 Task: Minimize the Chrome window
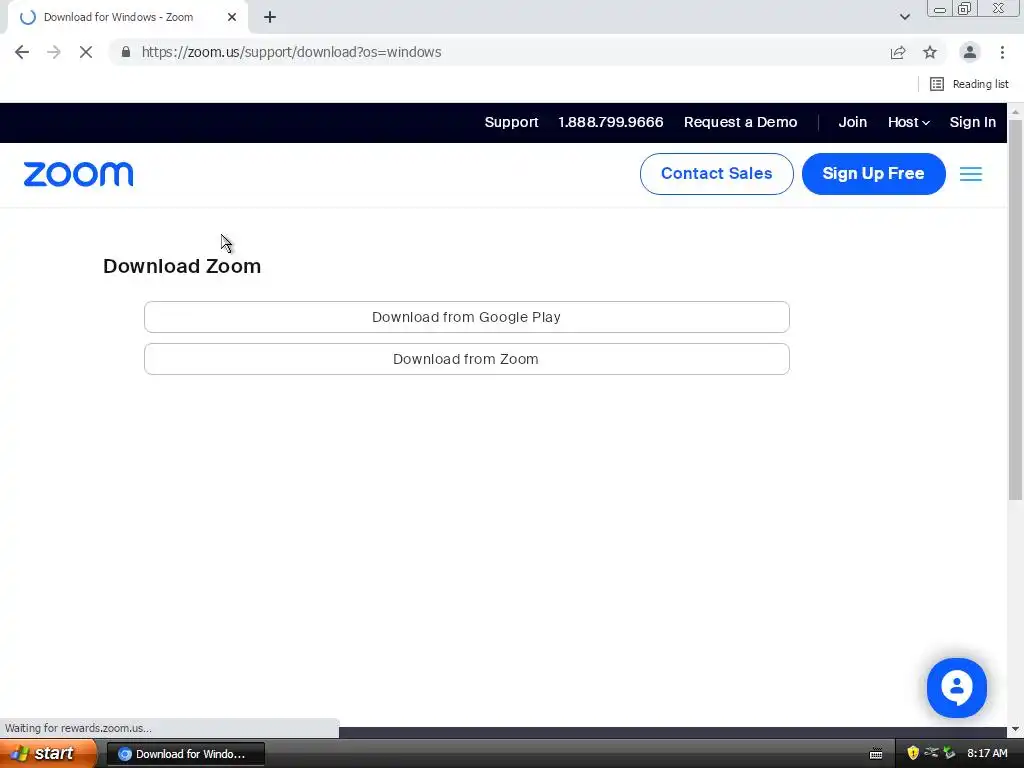(x=939, y=8)
